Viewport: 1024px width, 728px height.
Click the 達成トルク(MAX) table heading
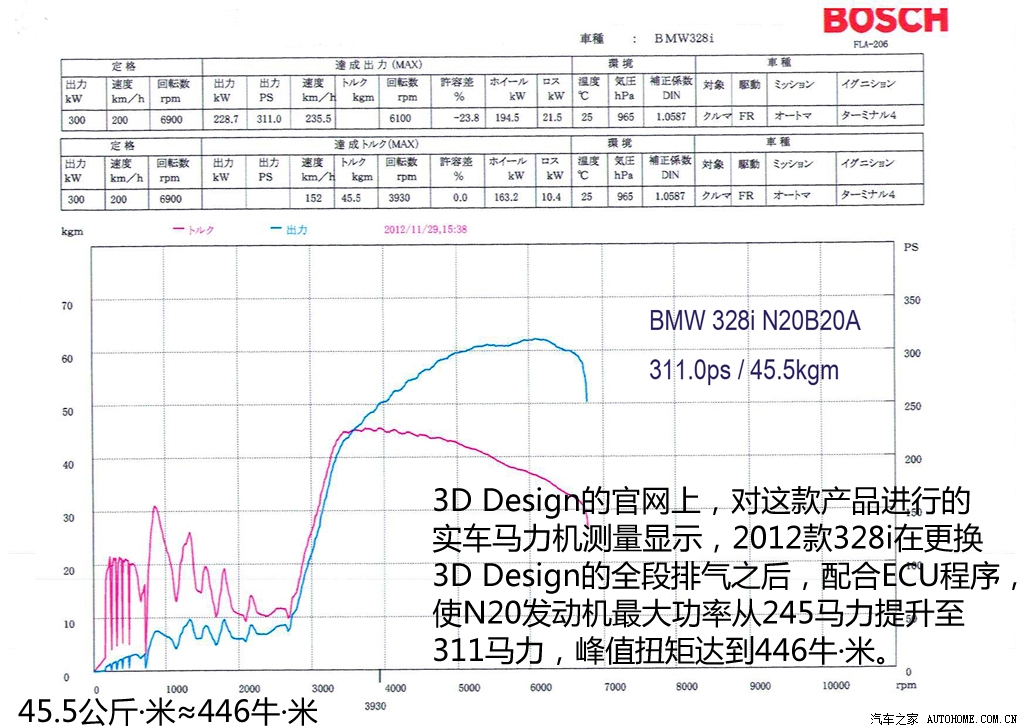tap(377, 144)
